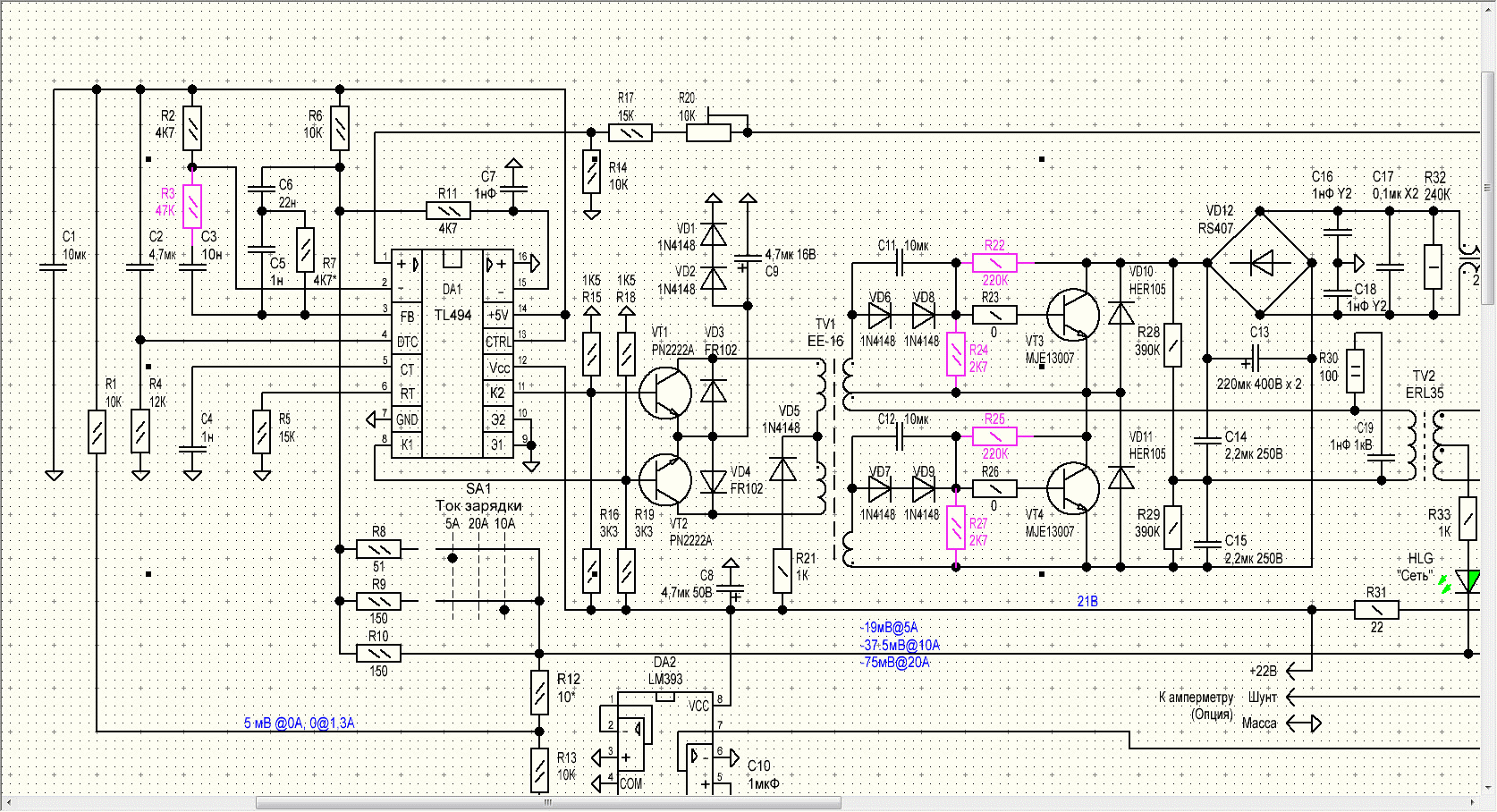Click the horizontal scrollbar thumb
This screenshot has width=1497, height=812.
[548, 802]
